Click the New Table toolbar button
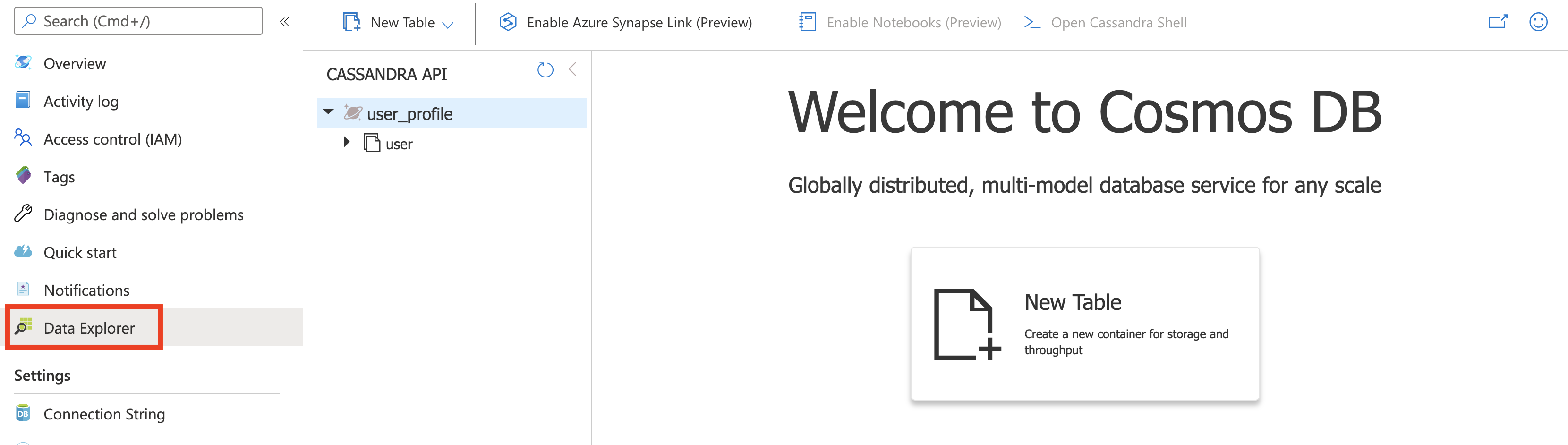The image size is (1568, 445). pos(398,23)
